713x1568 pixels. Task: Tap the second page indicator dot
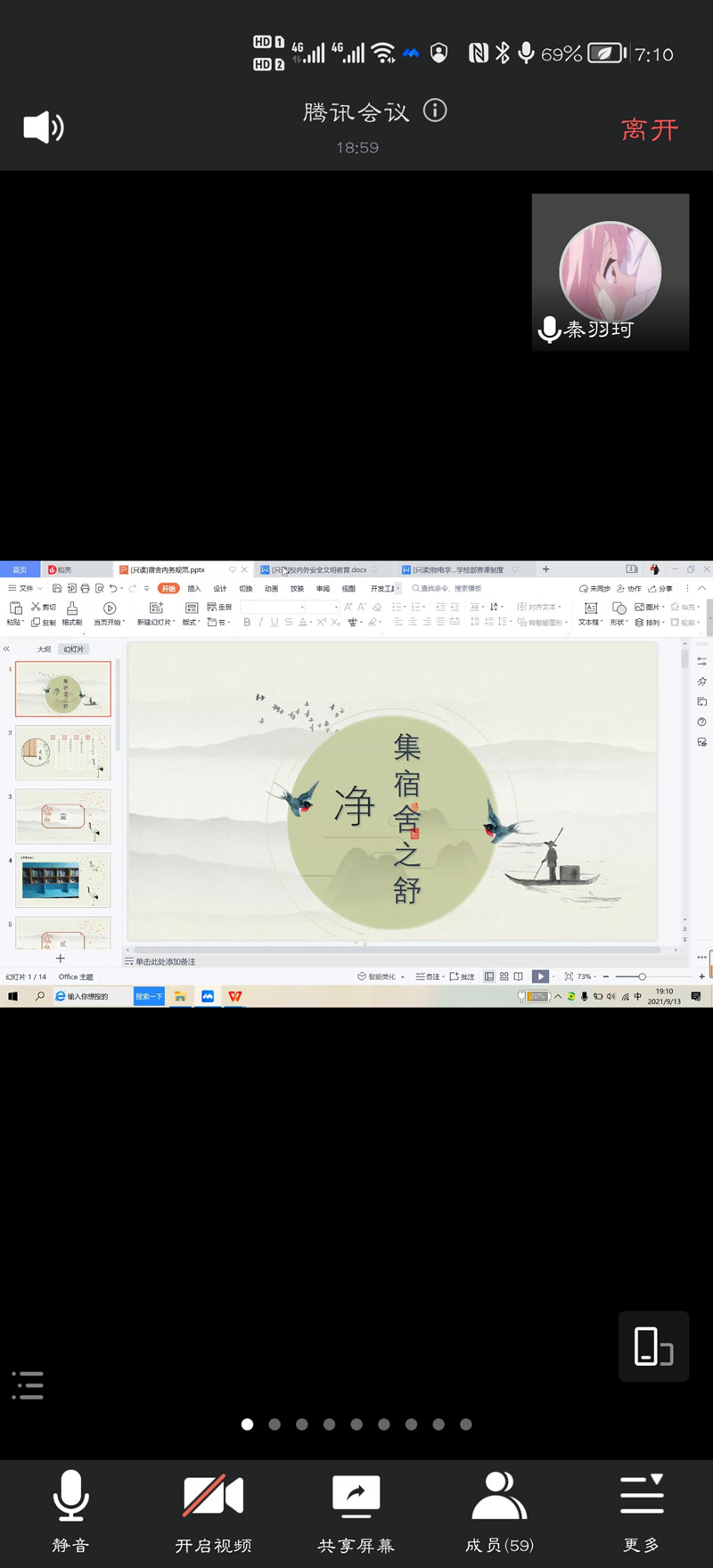coord(275,1425)
